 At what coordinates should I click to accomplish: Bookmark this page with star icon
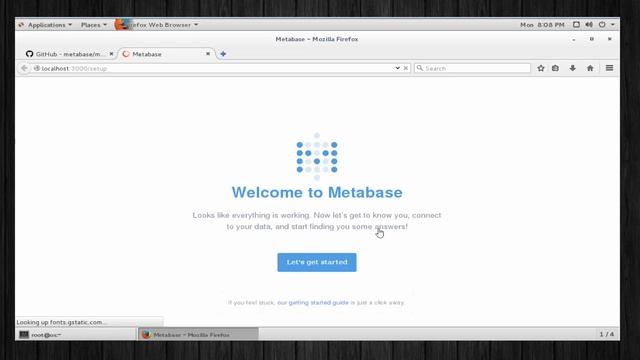[541, 68]
